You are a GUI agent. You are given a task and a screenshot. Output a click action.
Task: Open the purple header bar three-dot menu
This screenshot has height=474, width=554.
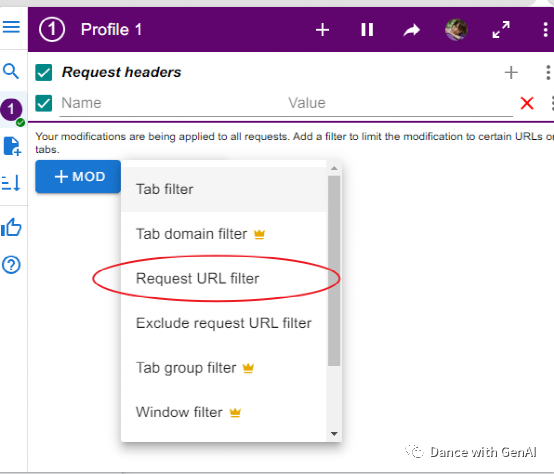coord(546,30)
